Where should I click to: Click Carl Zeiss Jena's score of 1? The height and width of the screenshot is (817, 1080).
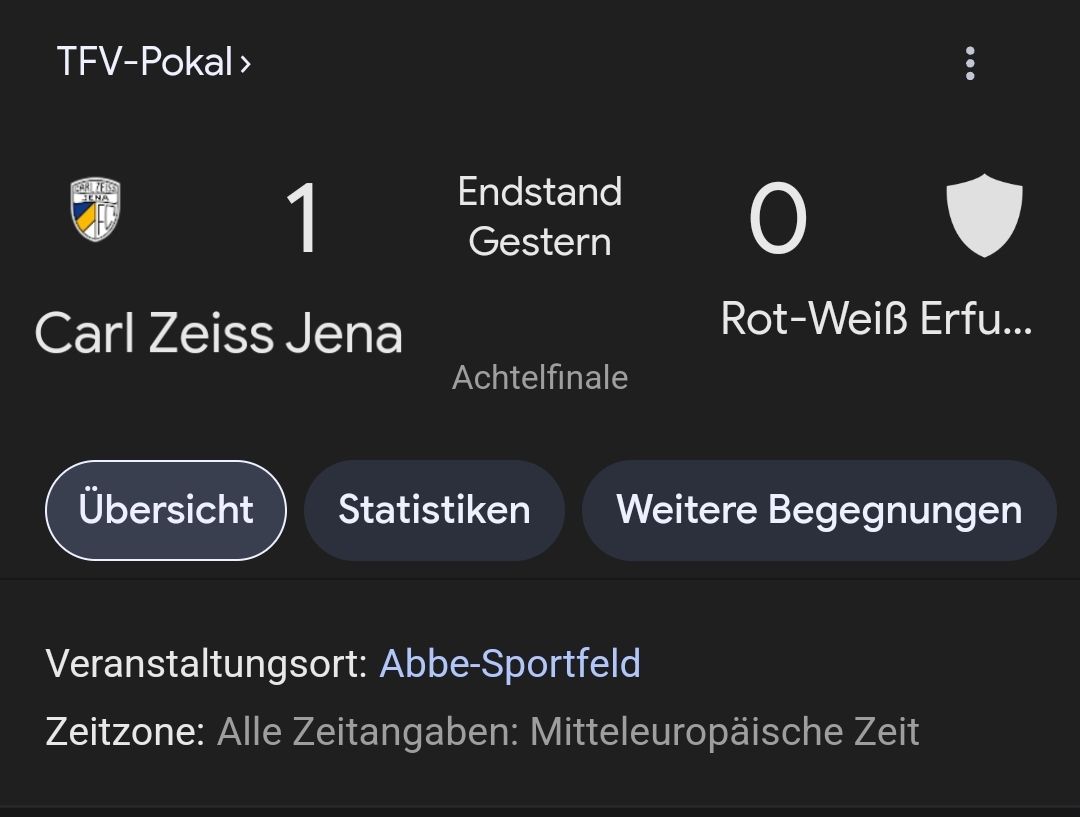coord(303,219)
